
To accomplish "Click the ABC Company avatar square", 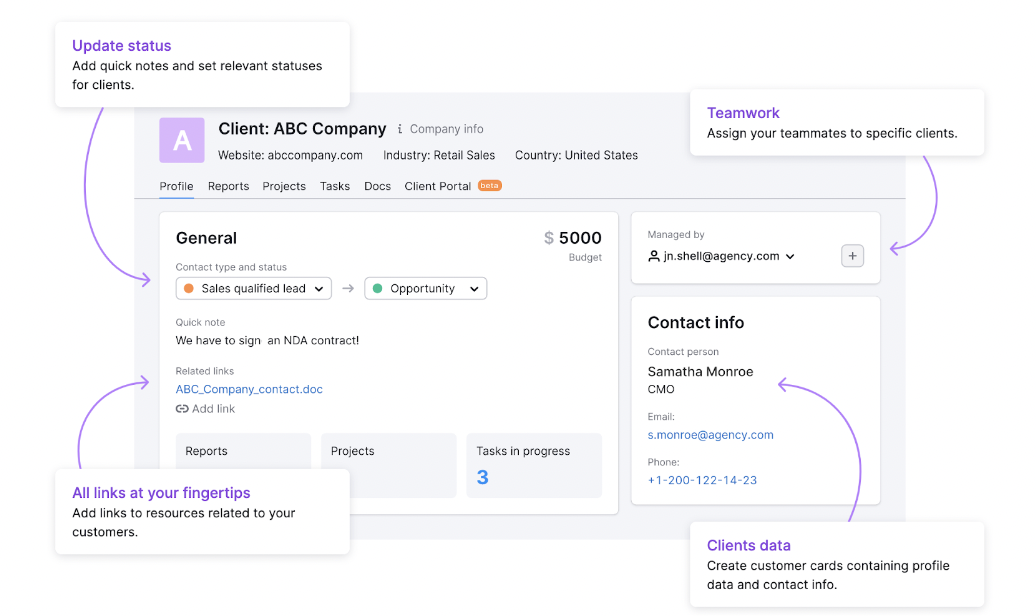I will click(181, 140).
